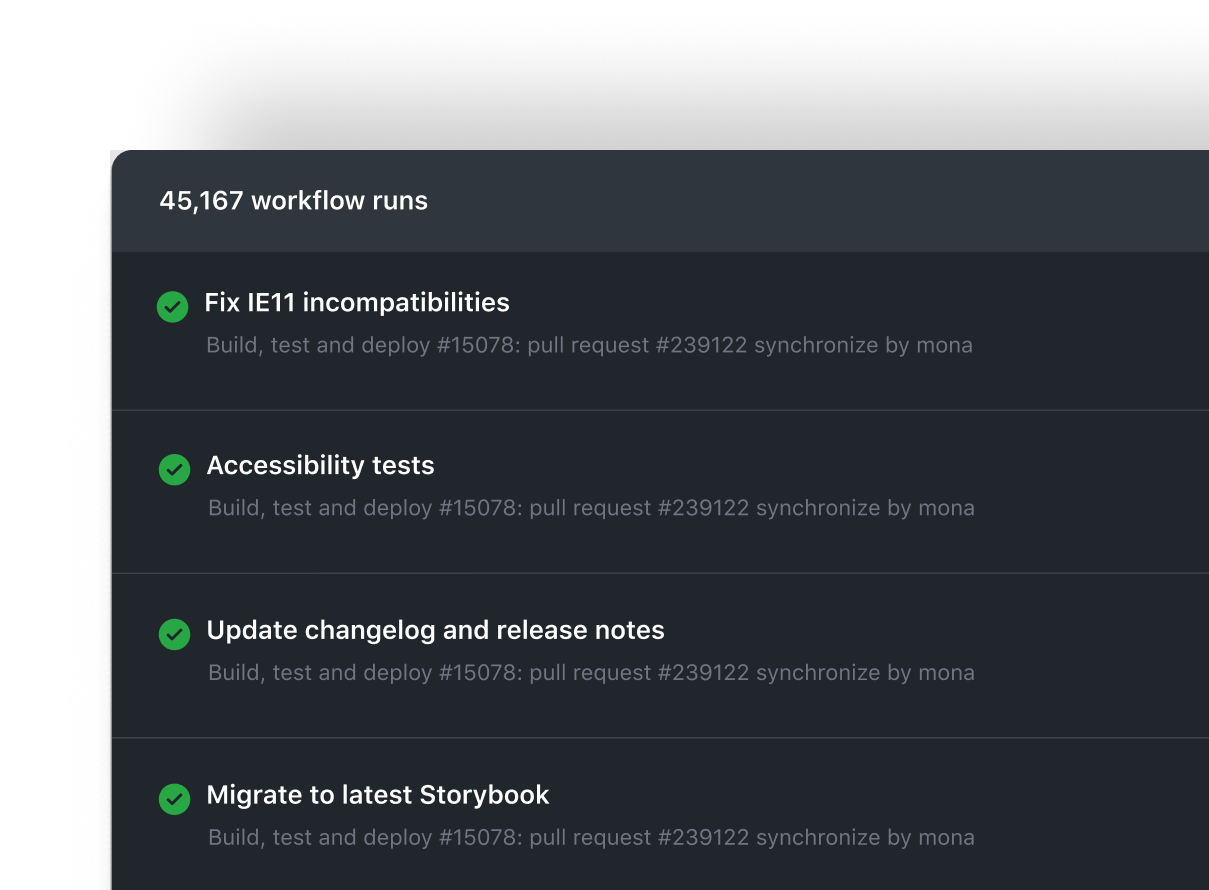Click author mona under Update changelog run

click(946, 673)
